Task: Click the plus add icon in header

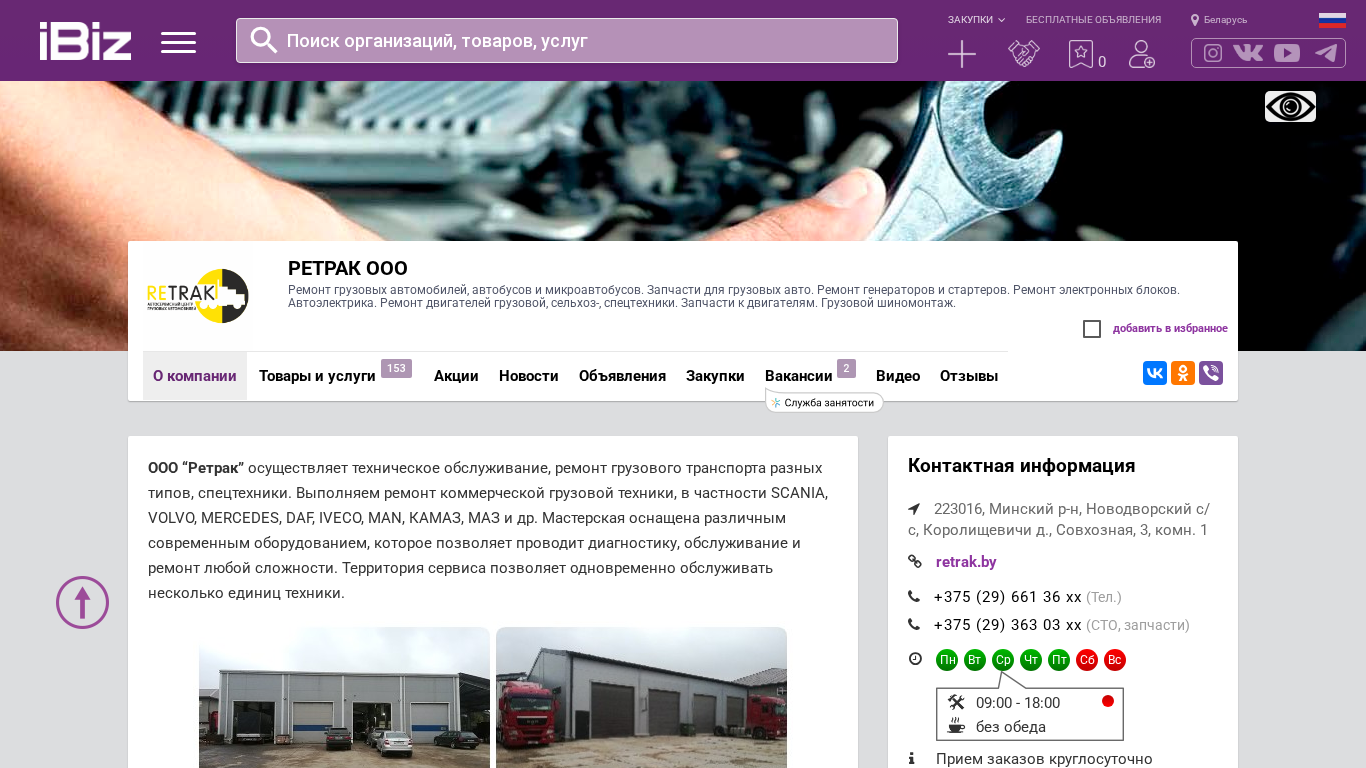Action: pos(962,54)
